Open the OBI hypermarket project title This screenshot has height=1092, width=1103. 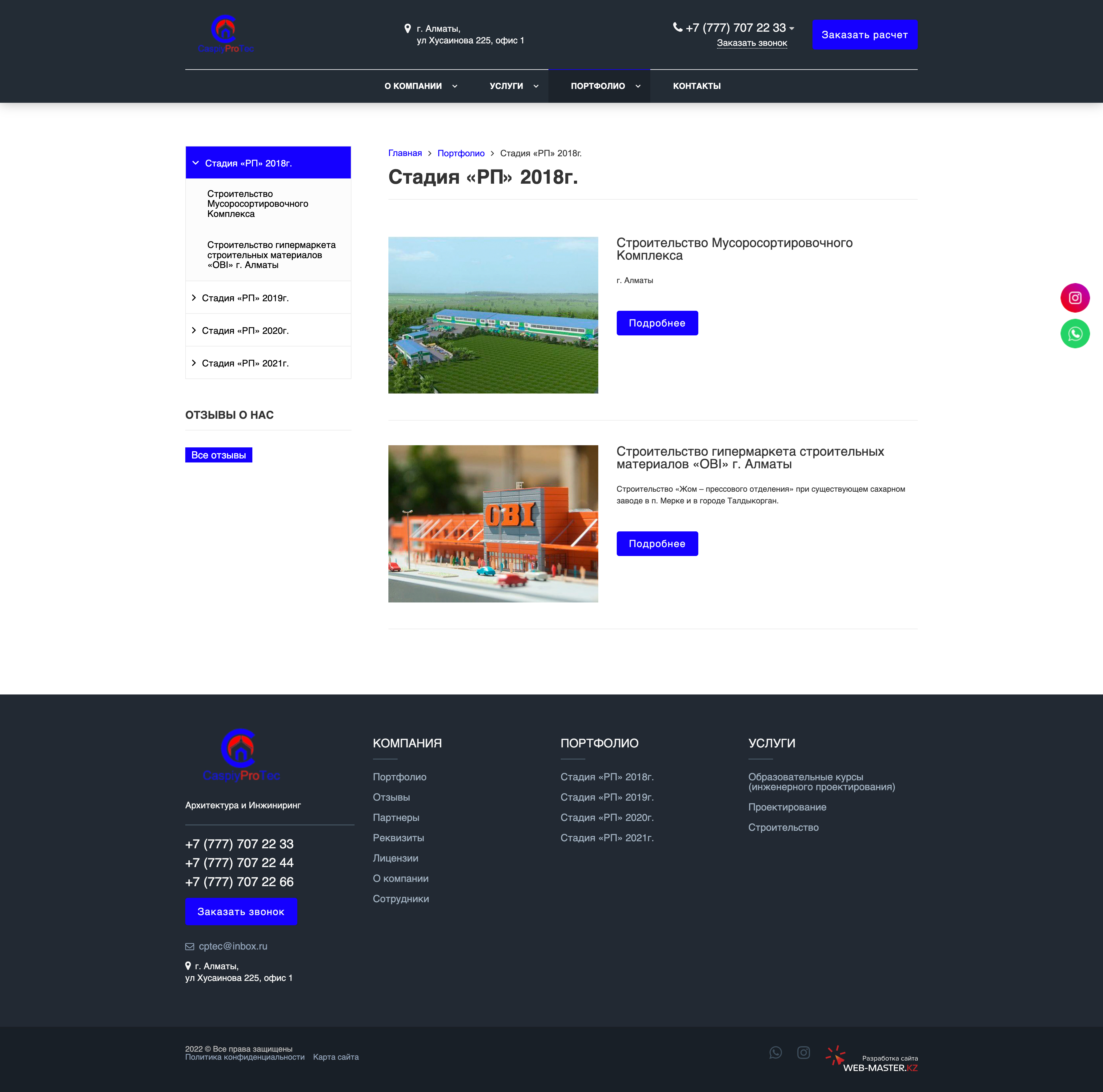click(x=750, y=458)
